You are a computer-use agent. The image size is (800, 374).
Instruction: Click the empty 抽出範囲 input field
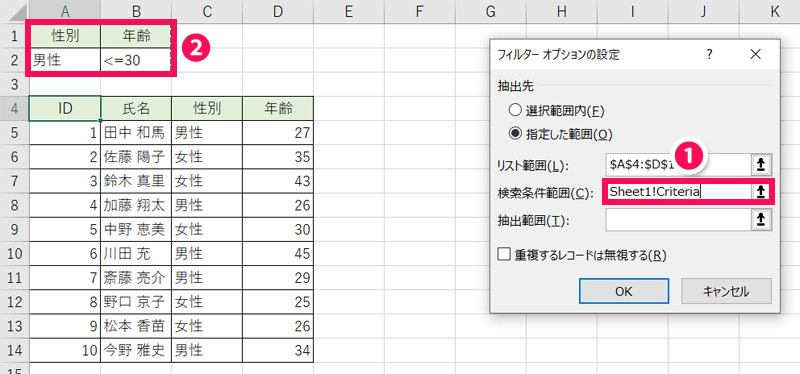[679, 220]
